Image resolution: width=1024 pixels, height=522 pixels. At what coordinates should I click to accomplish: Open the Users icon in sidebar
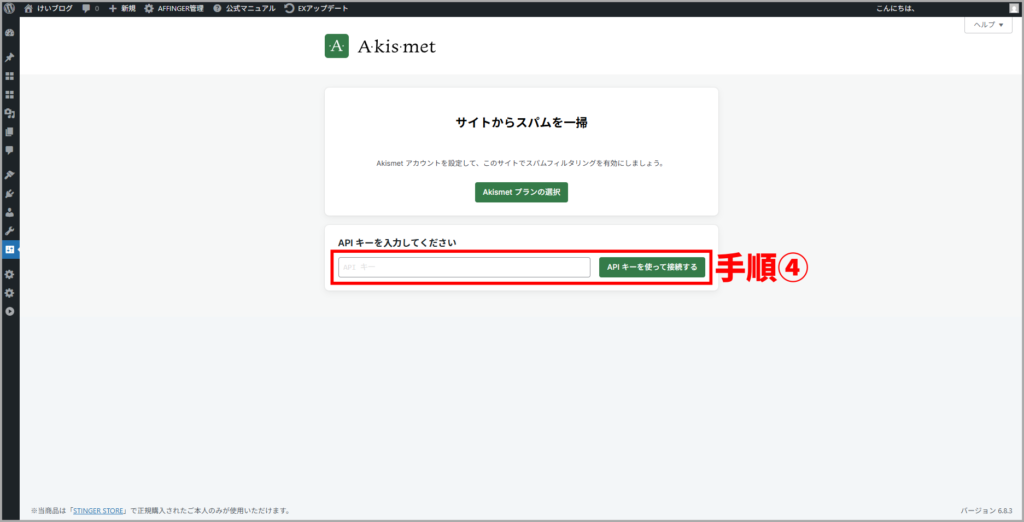pos(10,212)
